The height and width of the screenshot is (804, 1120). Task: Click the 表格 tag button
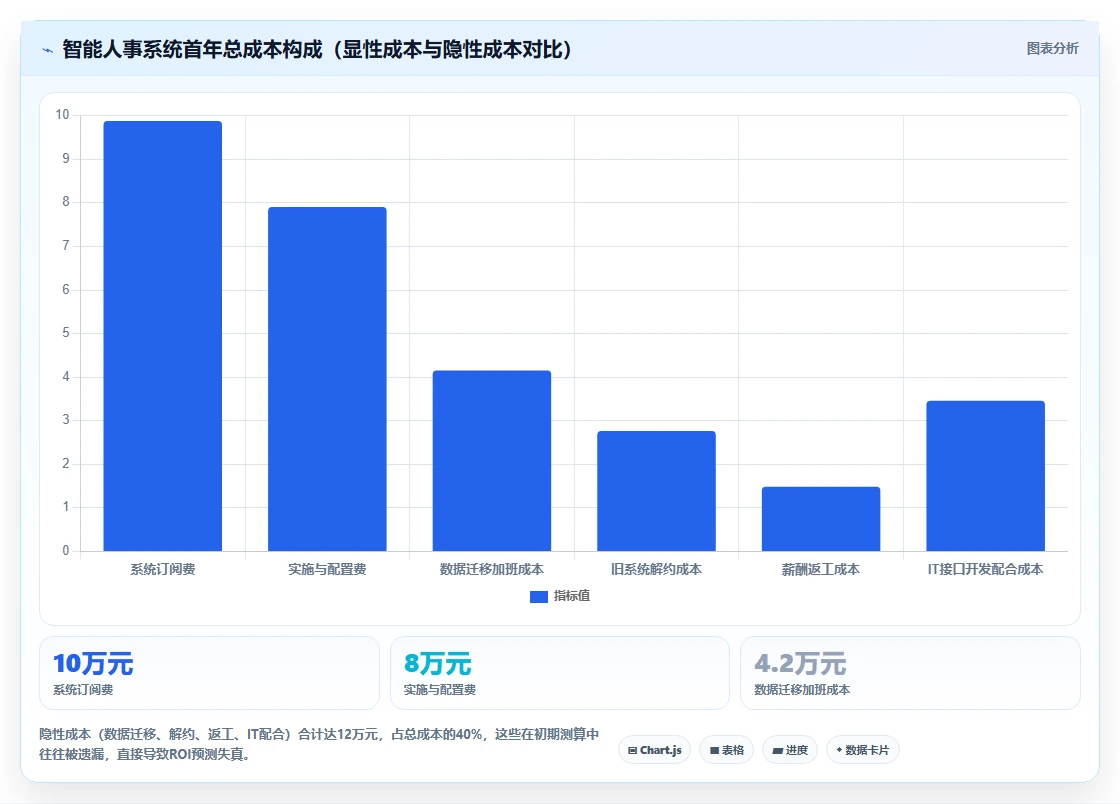click(726, 750)
